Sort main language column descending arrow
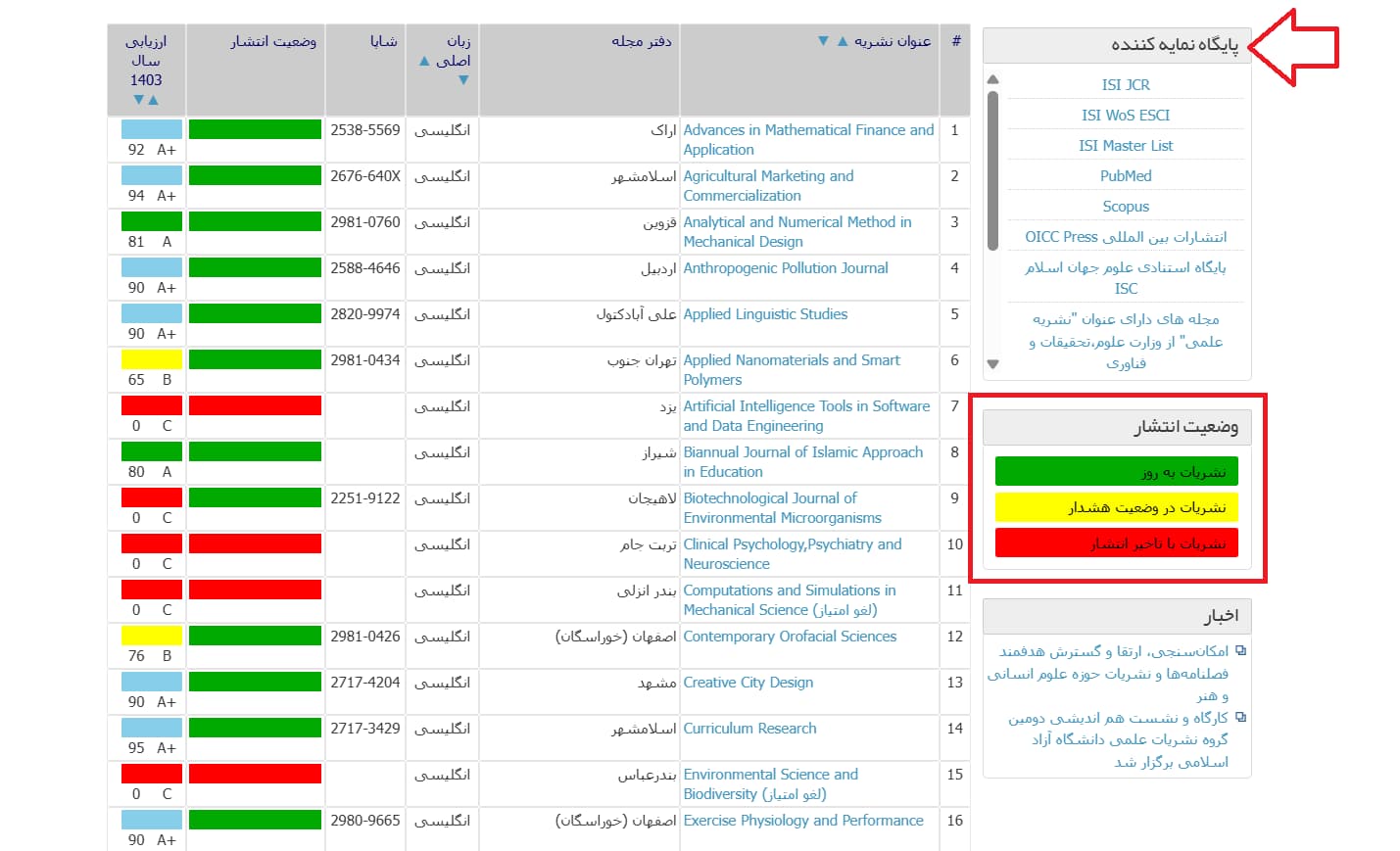This screenshot has width=1400, height=851. pos(463,80)
